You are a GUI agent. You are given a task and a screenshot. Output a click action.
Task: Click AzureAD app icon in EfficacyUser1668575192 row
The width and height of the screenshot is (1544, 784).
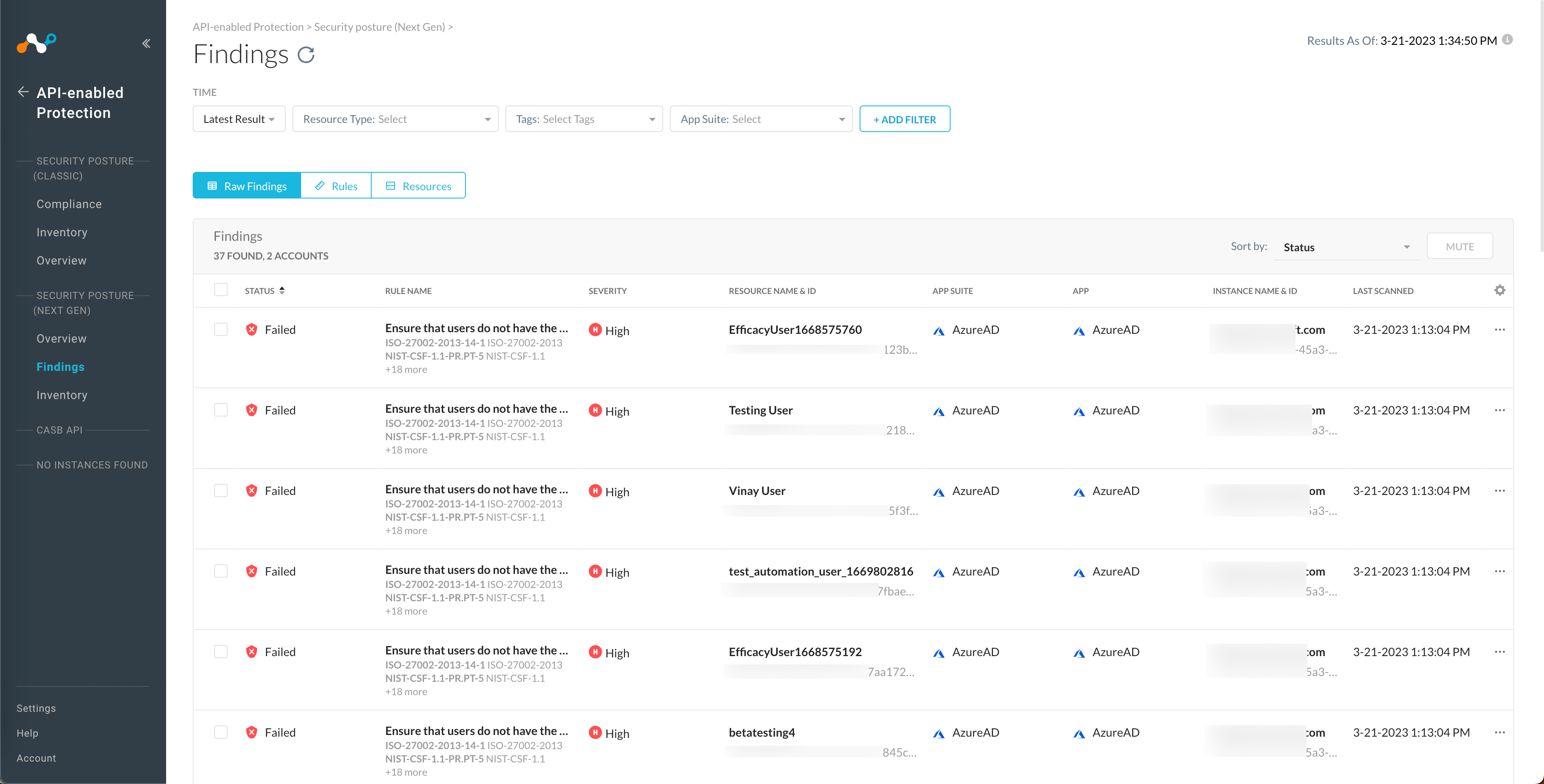pos(1079,653)
